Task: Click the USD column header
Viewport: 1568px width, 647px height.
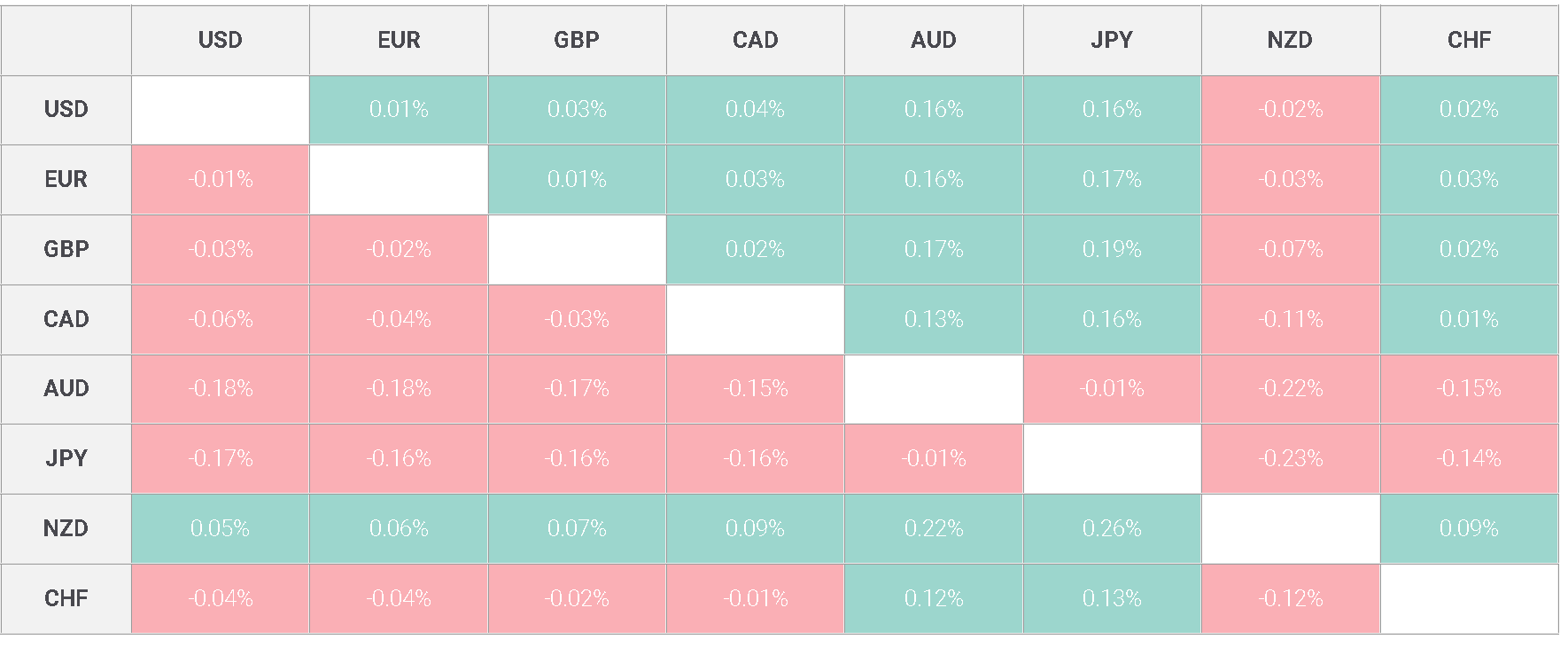Action: coord(220,40)
